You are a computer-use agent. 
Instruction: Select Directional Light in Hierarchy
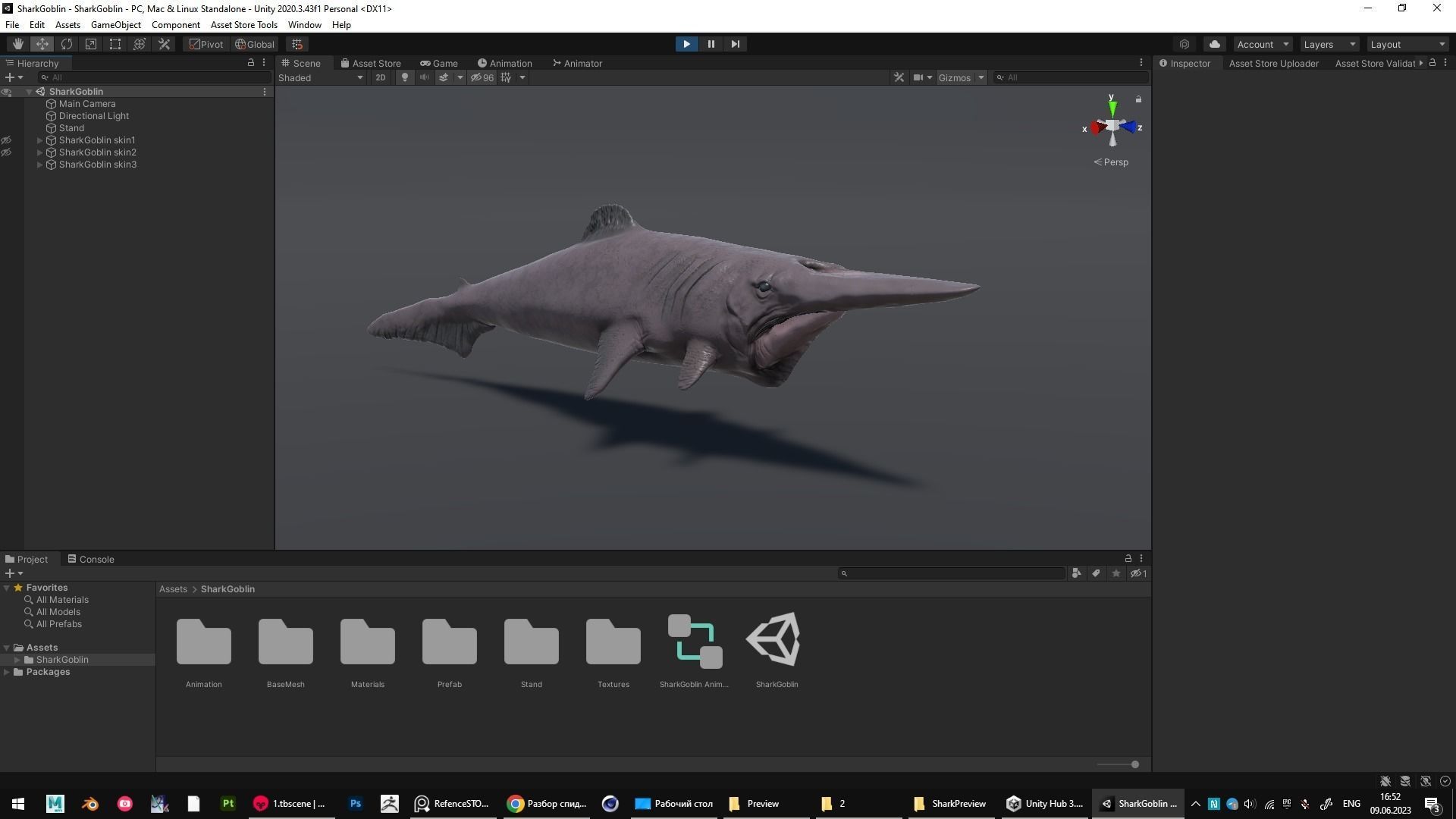pos(94,116)
